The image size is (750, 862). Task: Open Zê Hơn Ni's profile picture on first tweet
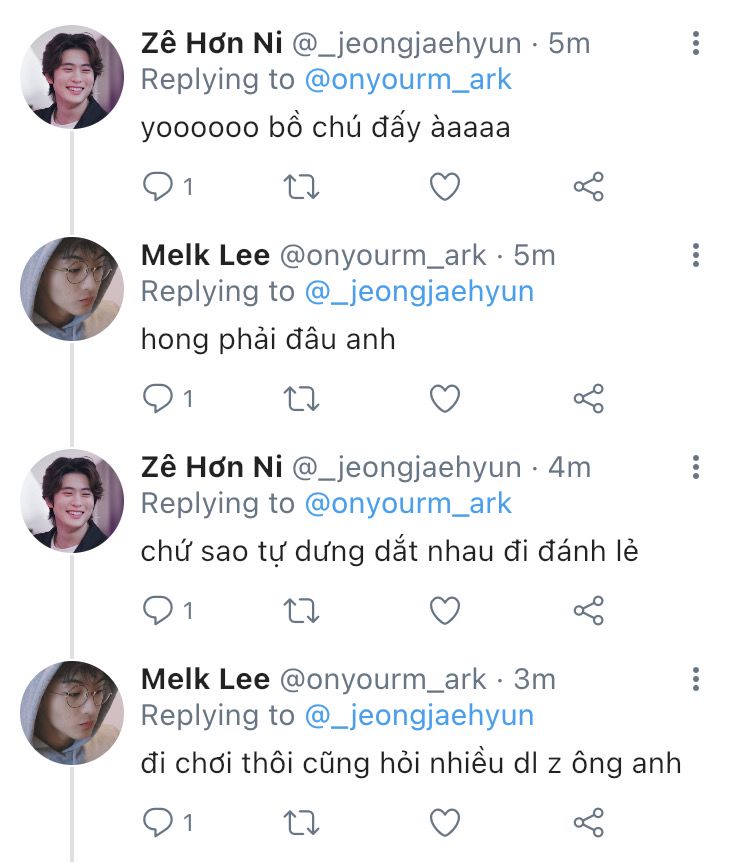[x=72, y=77]
